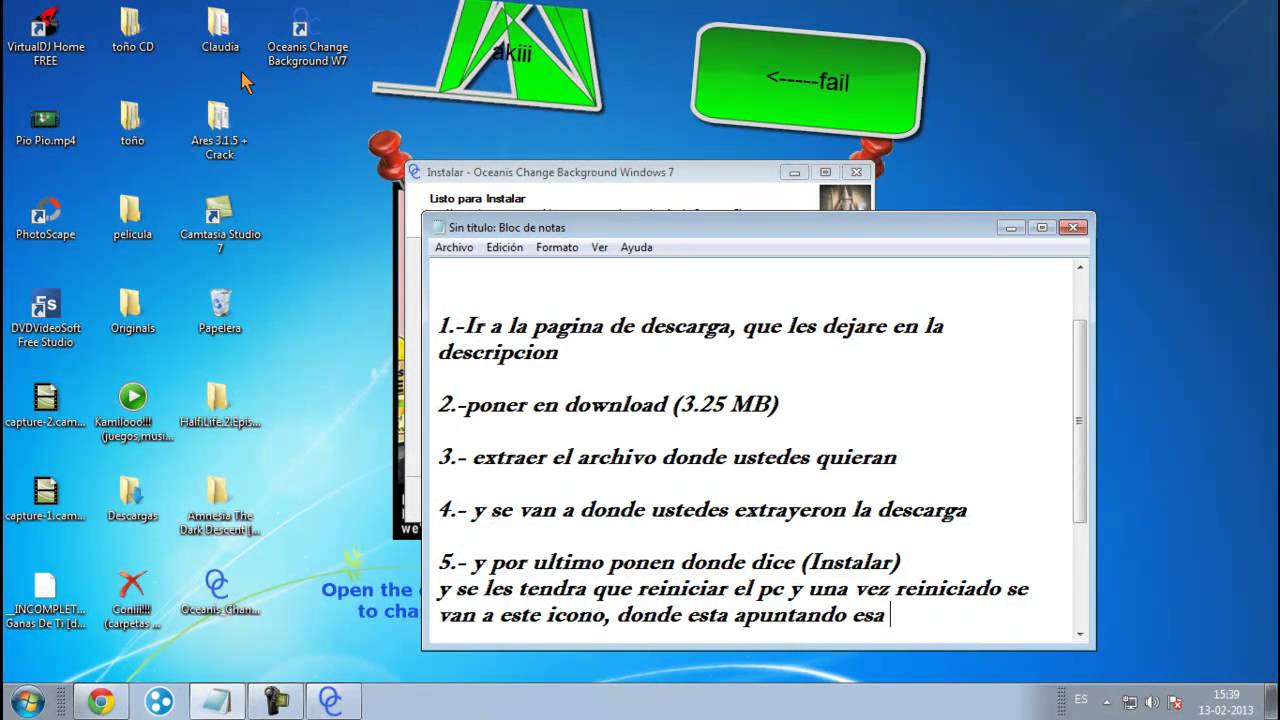Open the Ver menu in Notepad
The image size is (1280, 720).
coord(599,247)
